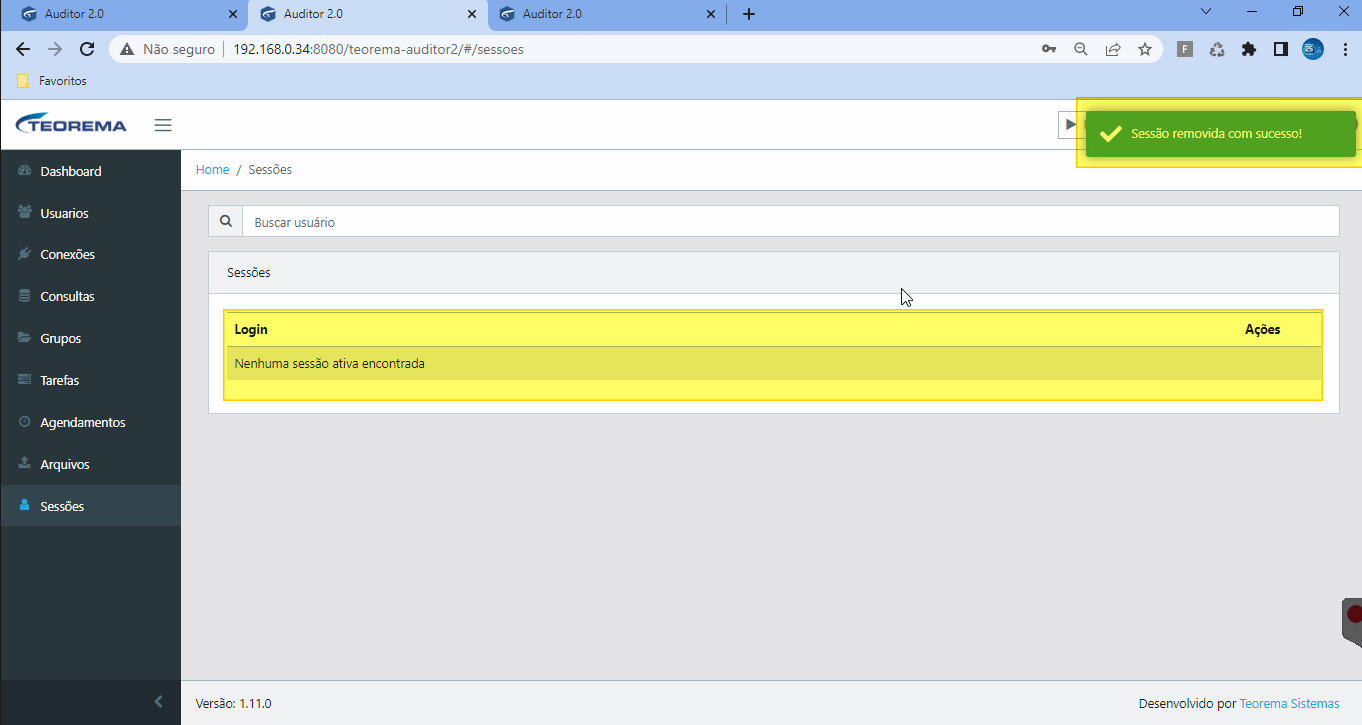
Task: Open the extensions puzzle icon
Action: (x=1249, y=49)
